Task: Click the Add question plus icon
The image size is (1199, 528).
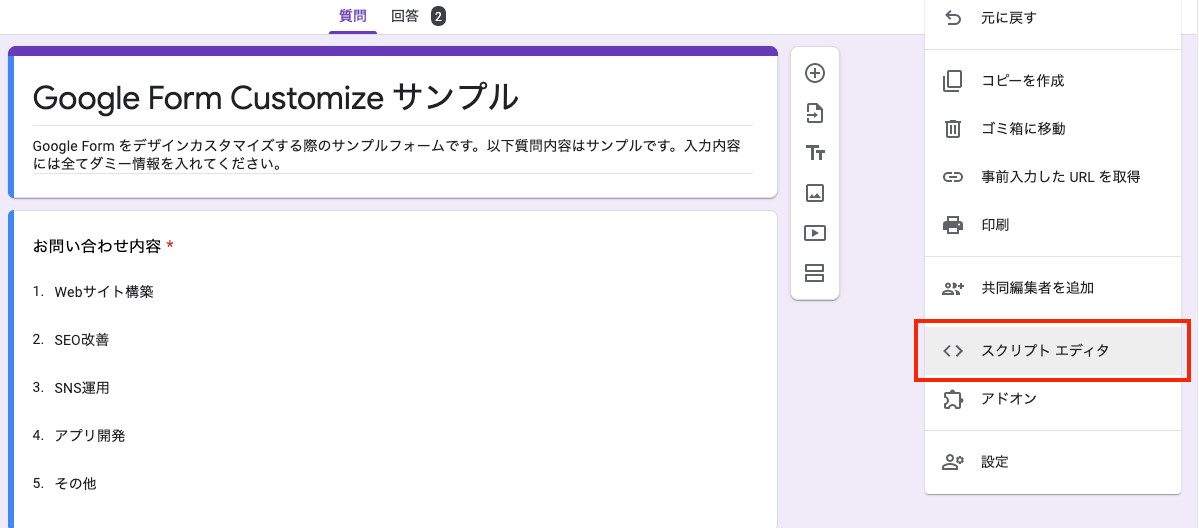Action: pos(815,73)
